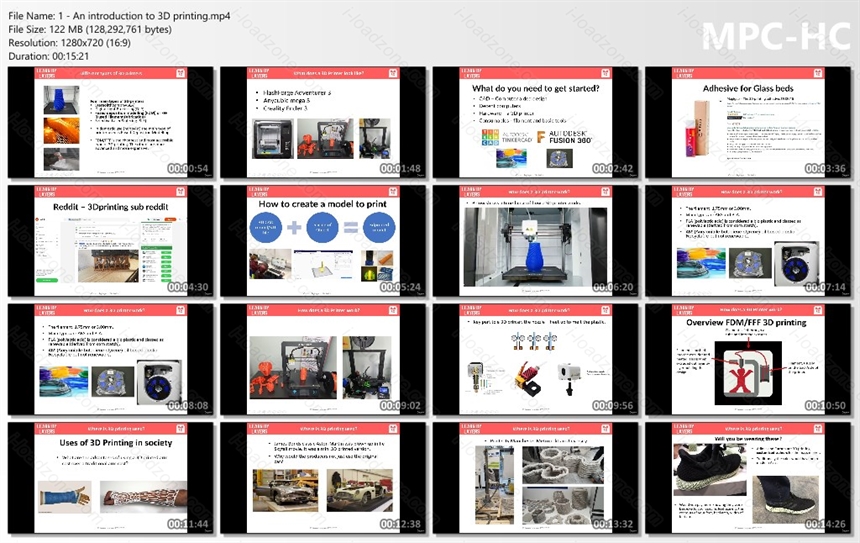
Task: Select the thumbnail at timestamp 00:12:38
Action: (x=323, y=478)
